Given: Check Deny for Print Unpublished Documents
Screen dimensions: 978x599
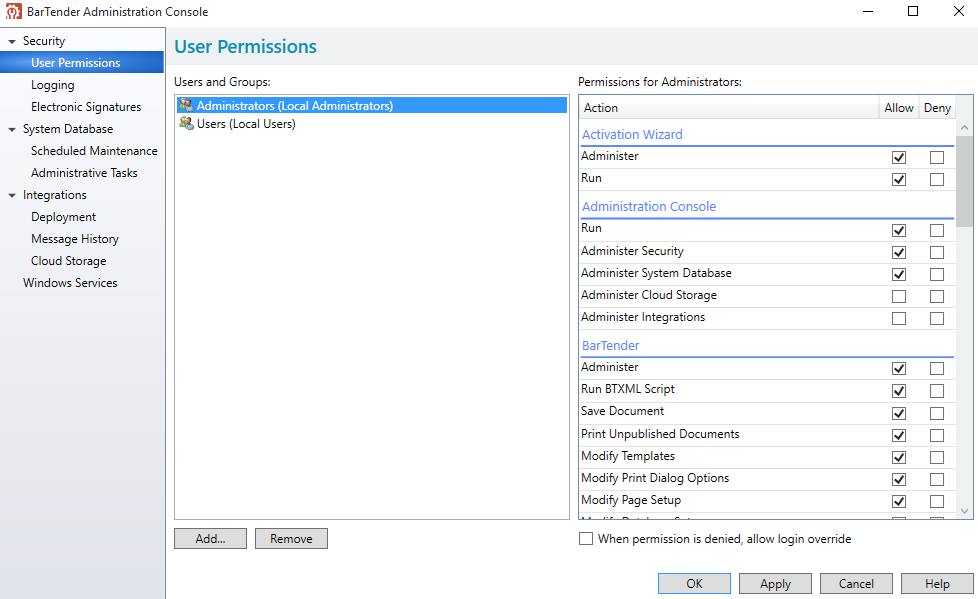Looking at the screenshot, I should [x=937, y=435].
